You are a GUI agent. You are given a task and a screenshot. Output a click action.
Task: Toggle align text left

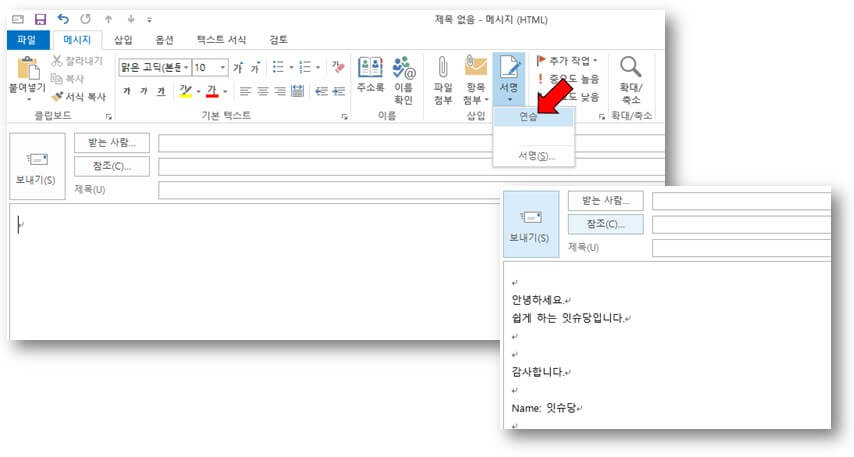[246, 92]
